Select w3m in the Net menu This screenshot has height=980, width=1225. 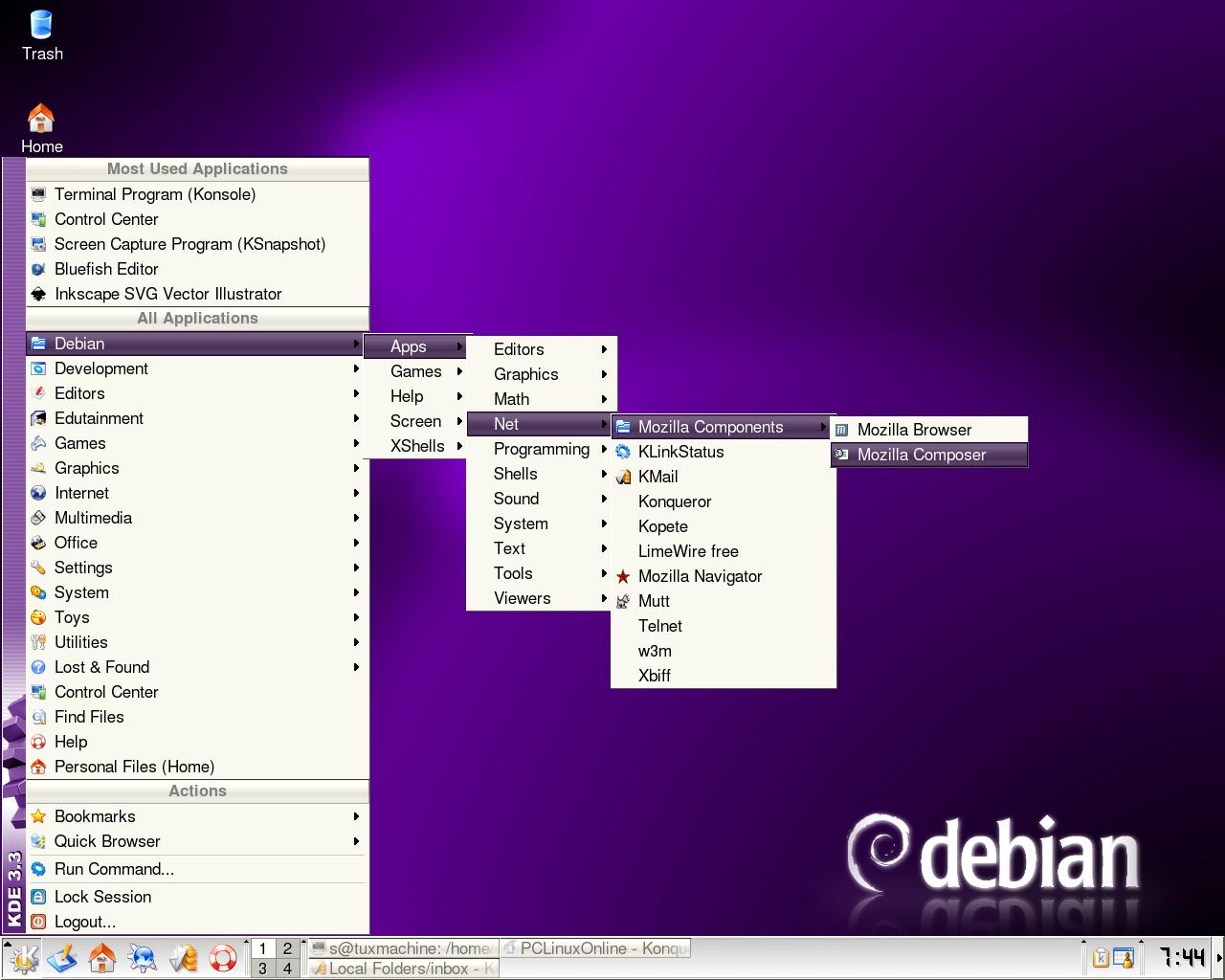[x=724, y=651]
